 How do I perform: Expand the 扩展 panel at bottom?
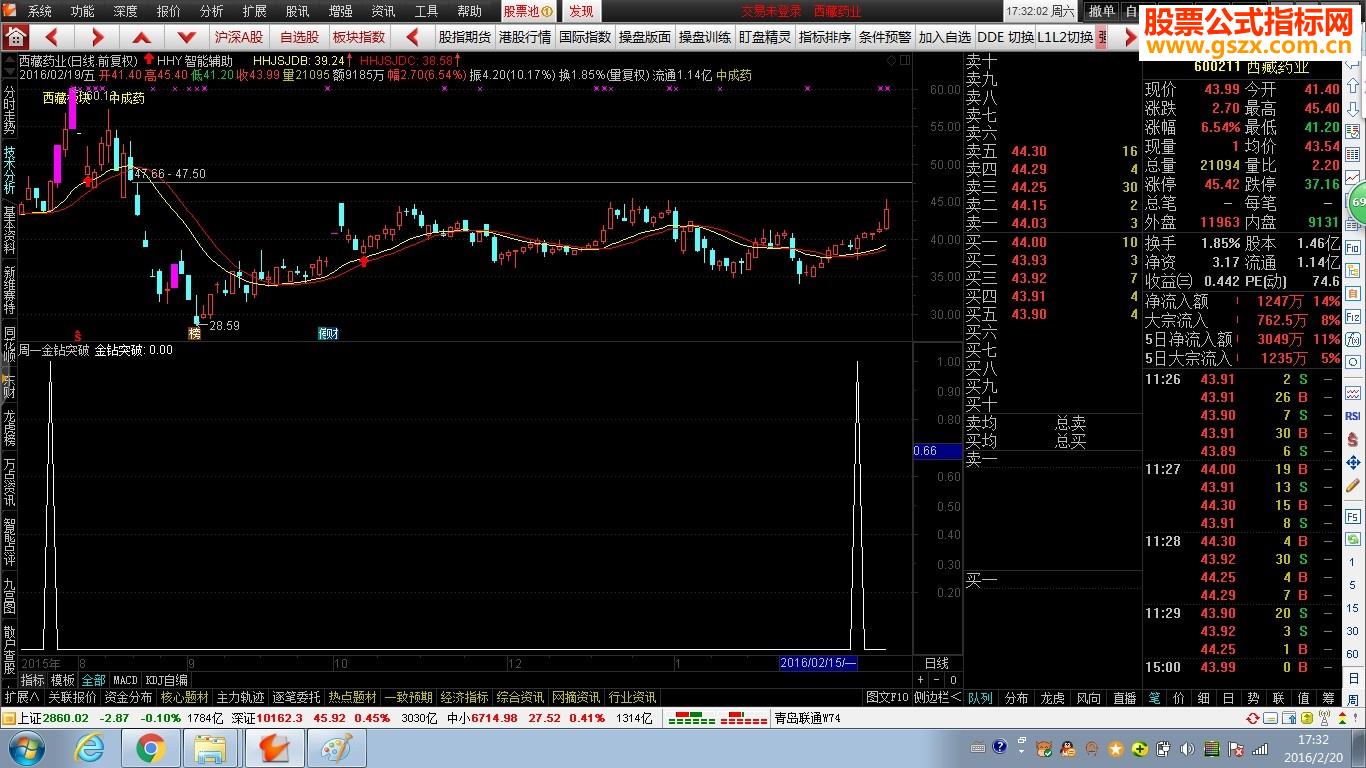tap(22, 697)
